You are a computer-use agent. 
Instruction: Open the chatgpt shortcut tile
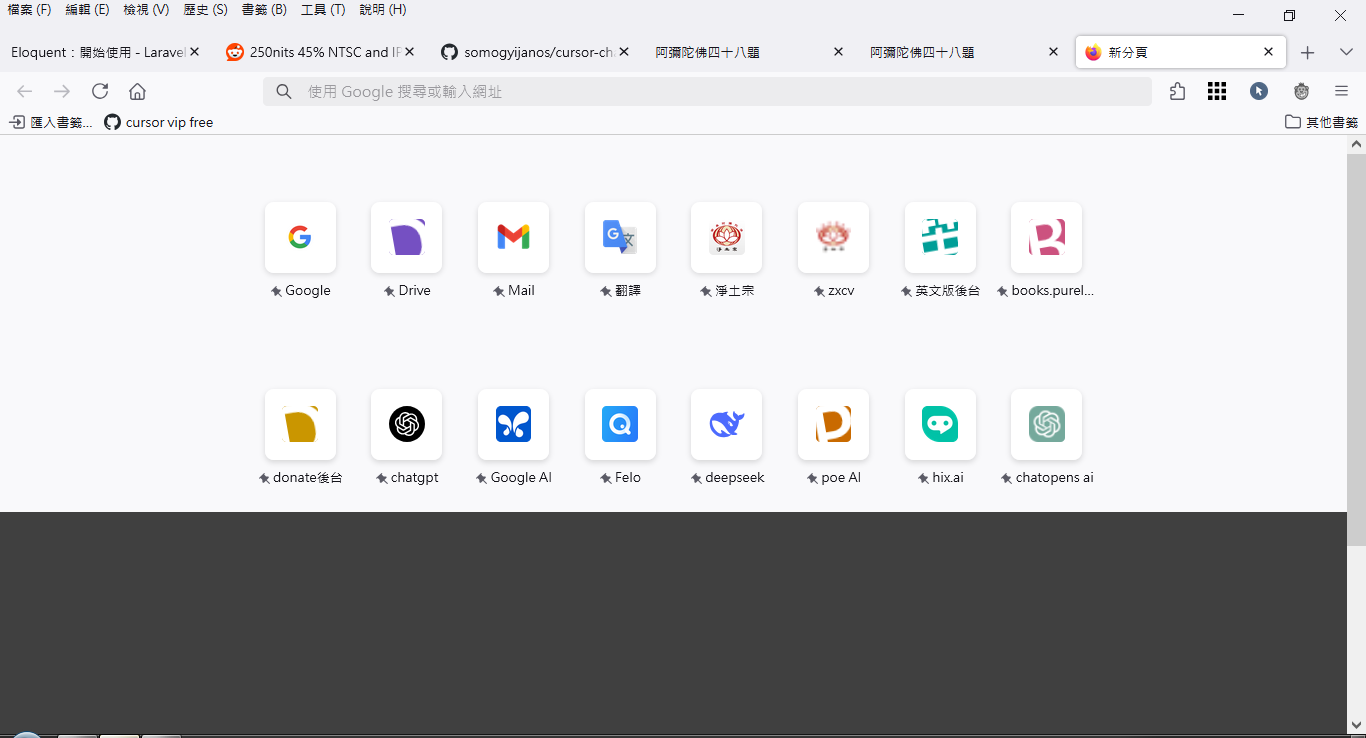click(407, 425)
